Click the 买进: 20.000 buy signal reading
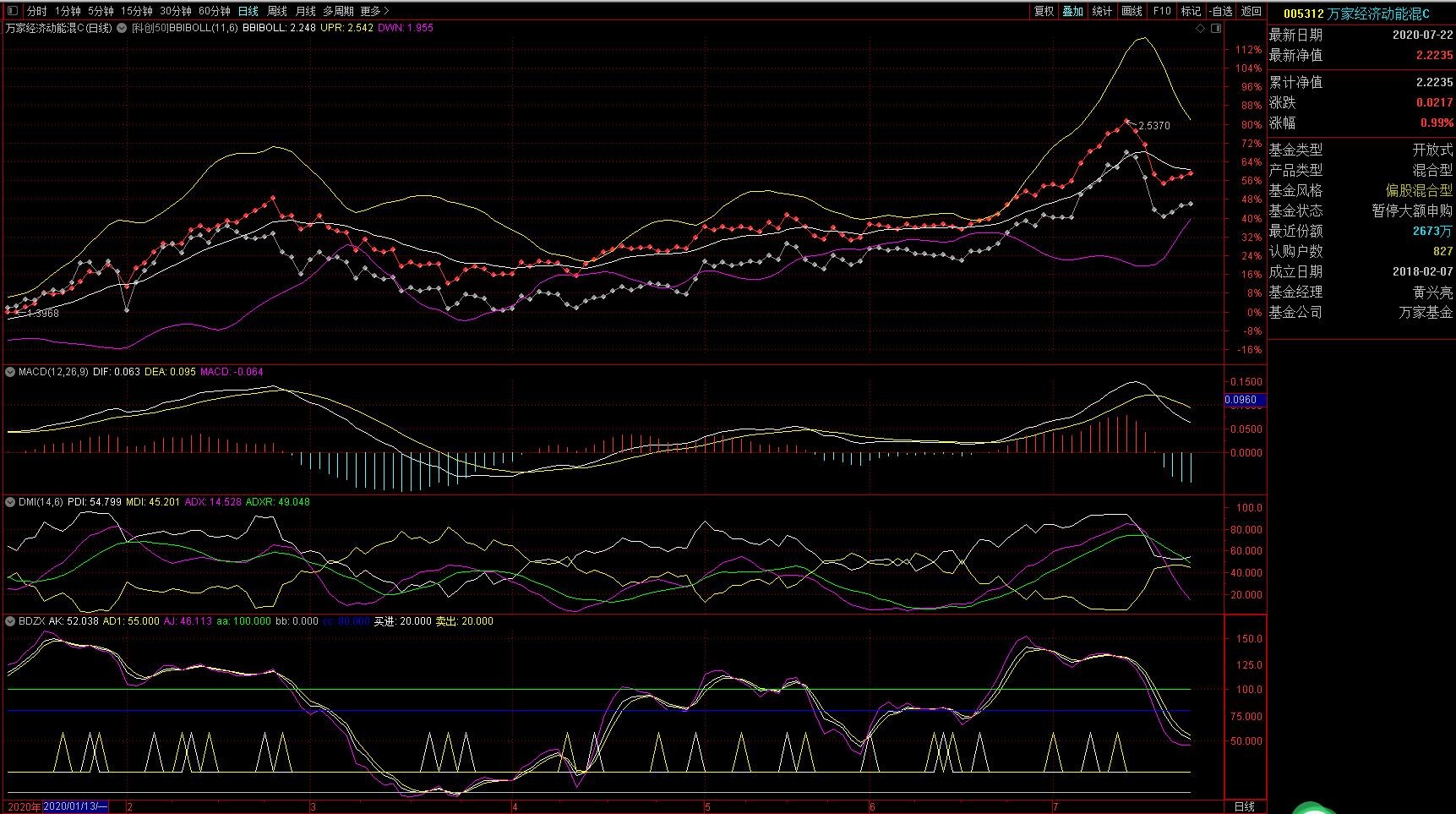 click(x=402, y=621)
